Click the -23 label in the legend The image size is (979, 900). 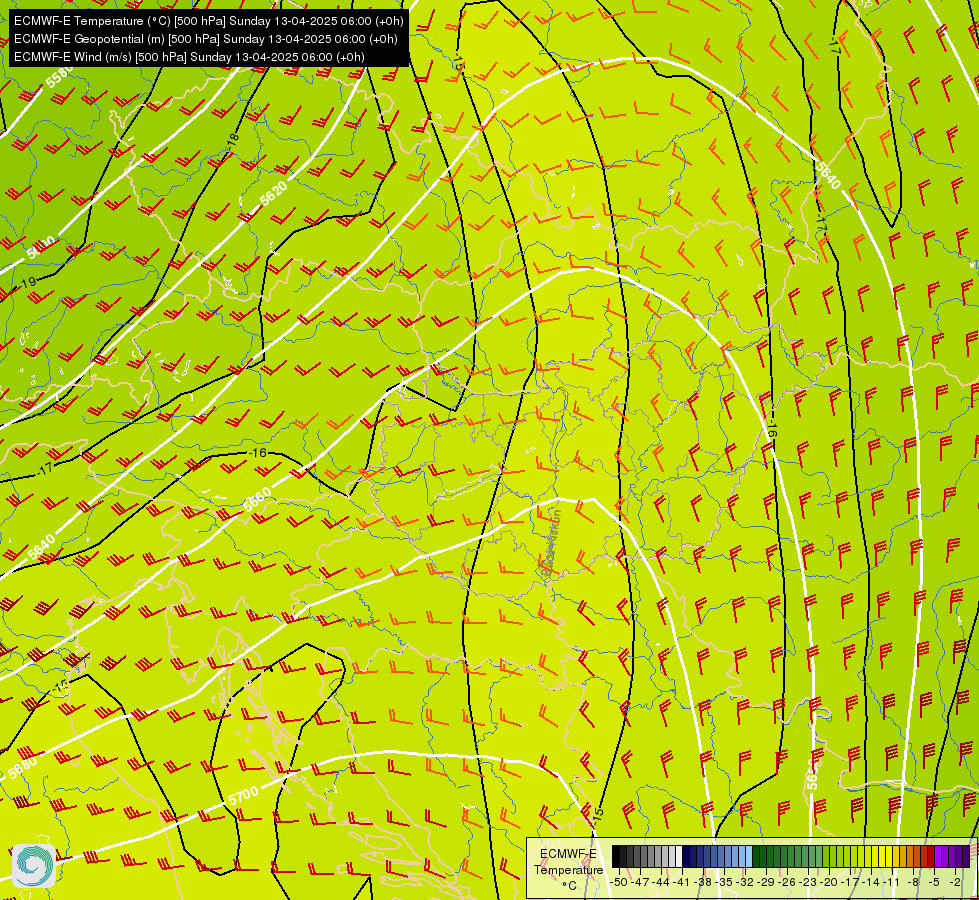pyautogui.click(x=808, y=882)
